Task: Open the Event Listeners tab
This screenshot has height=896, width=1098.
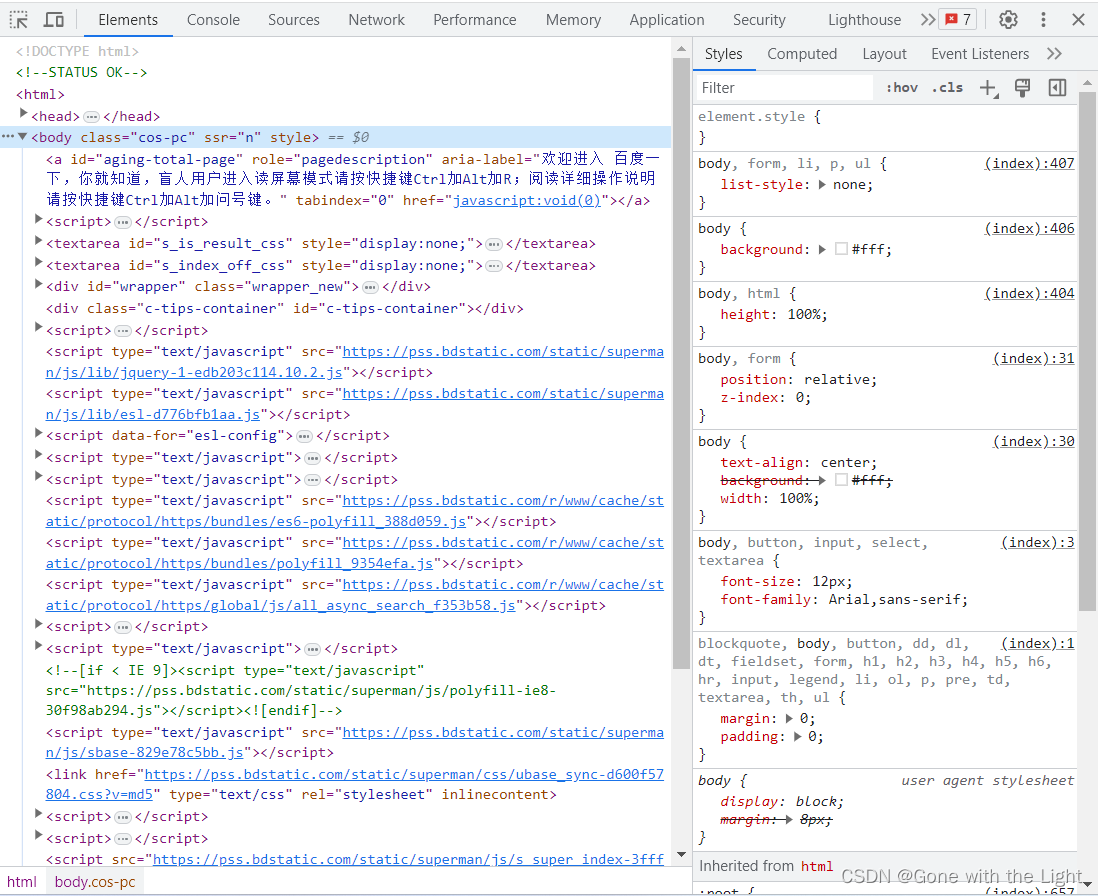Action: click(x=980, y=54)
